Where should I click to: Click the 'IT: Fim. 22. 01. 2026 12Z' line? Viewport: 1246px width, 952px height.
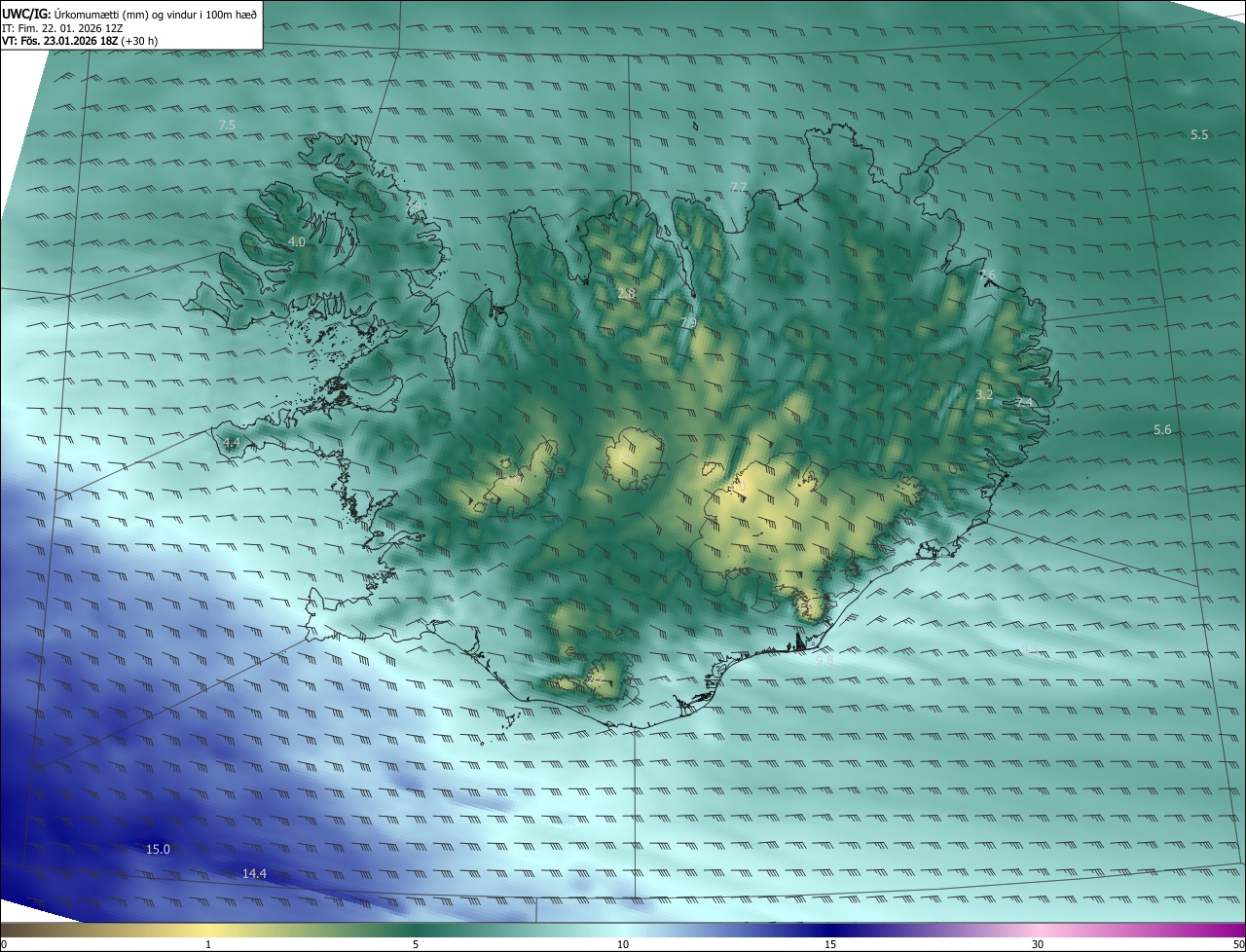pyautogui.click(x=62, y=28)
